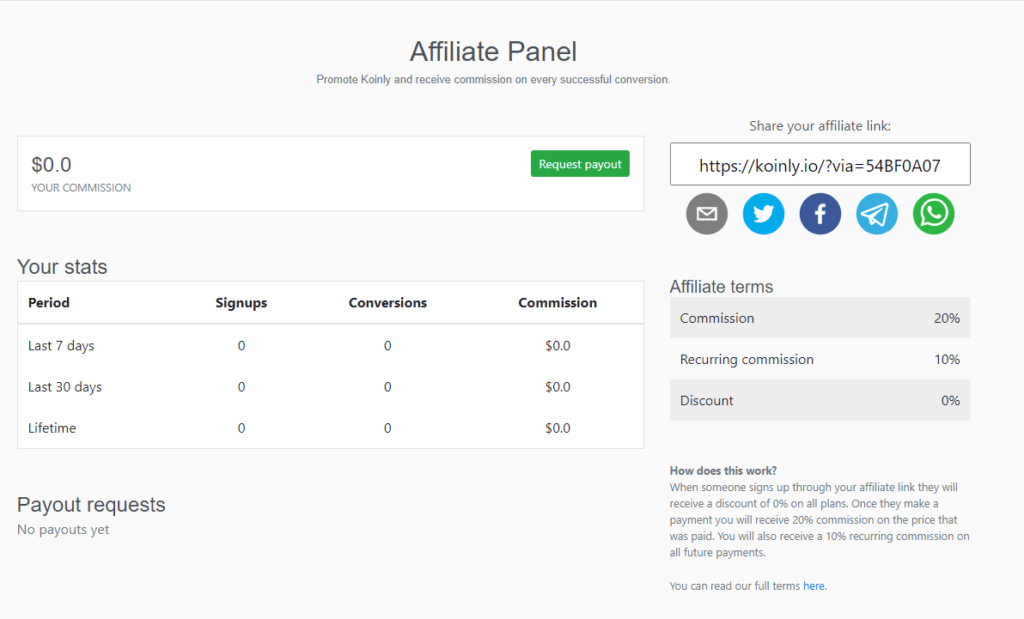
Task: Click the 'Affiliate terms' heading
Action: pos(722,287)
